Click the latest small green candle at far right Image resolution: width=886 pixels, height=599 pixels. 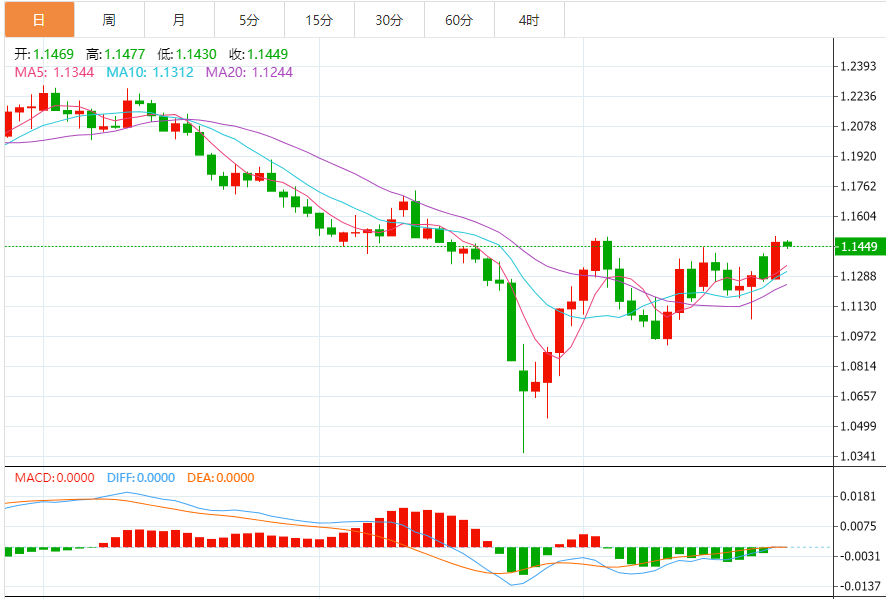[788, 244]
